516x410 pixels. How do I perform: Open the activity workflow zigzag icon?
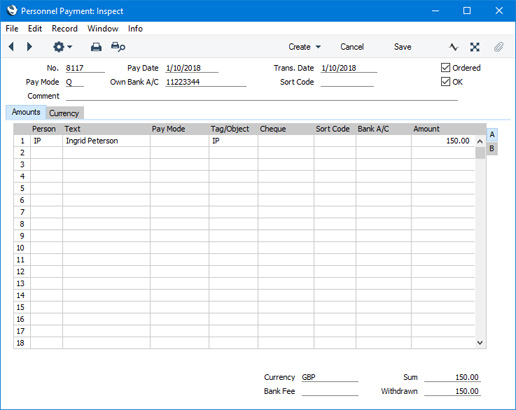[453, 47]
